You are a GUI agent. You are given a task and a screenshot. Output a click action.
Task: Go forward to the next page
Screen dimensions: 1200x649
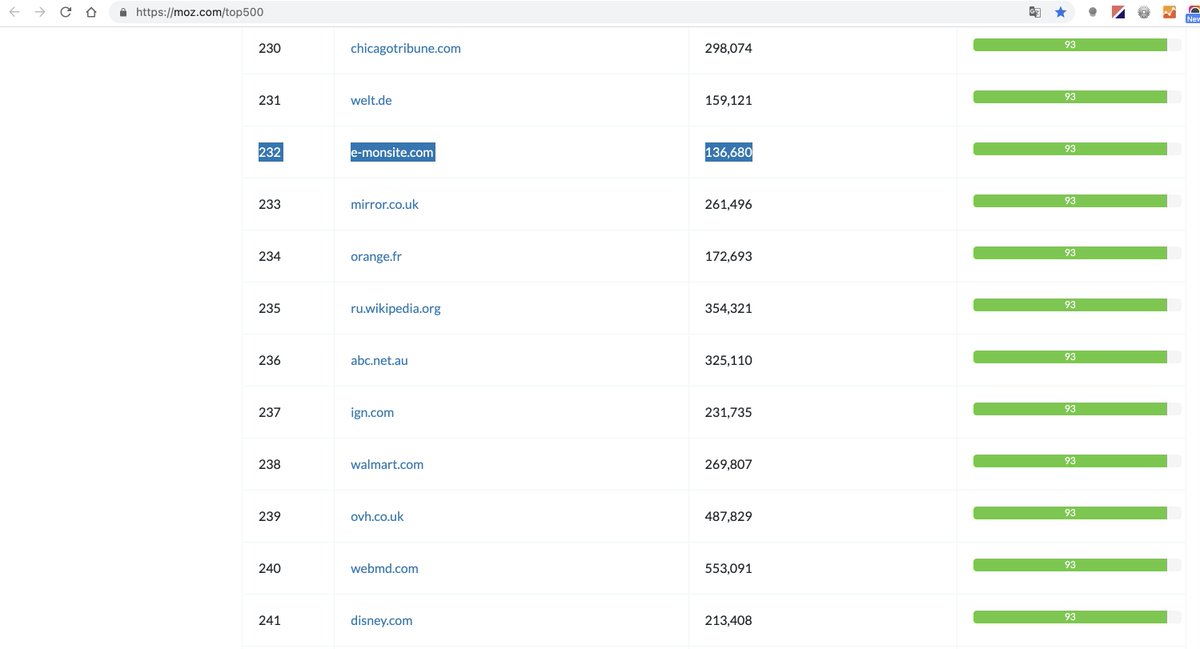[40, 11]
